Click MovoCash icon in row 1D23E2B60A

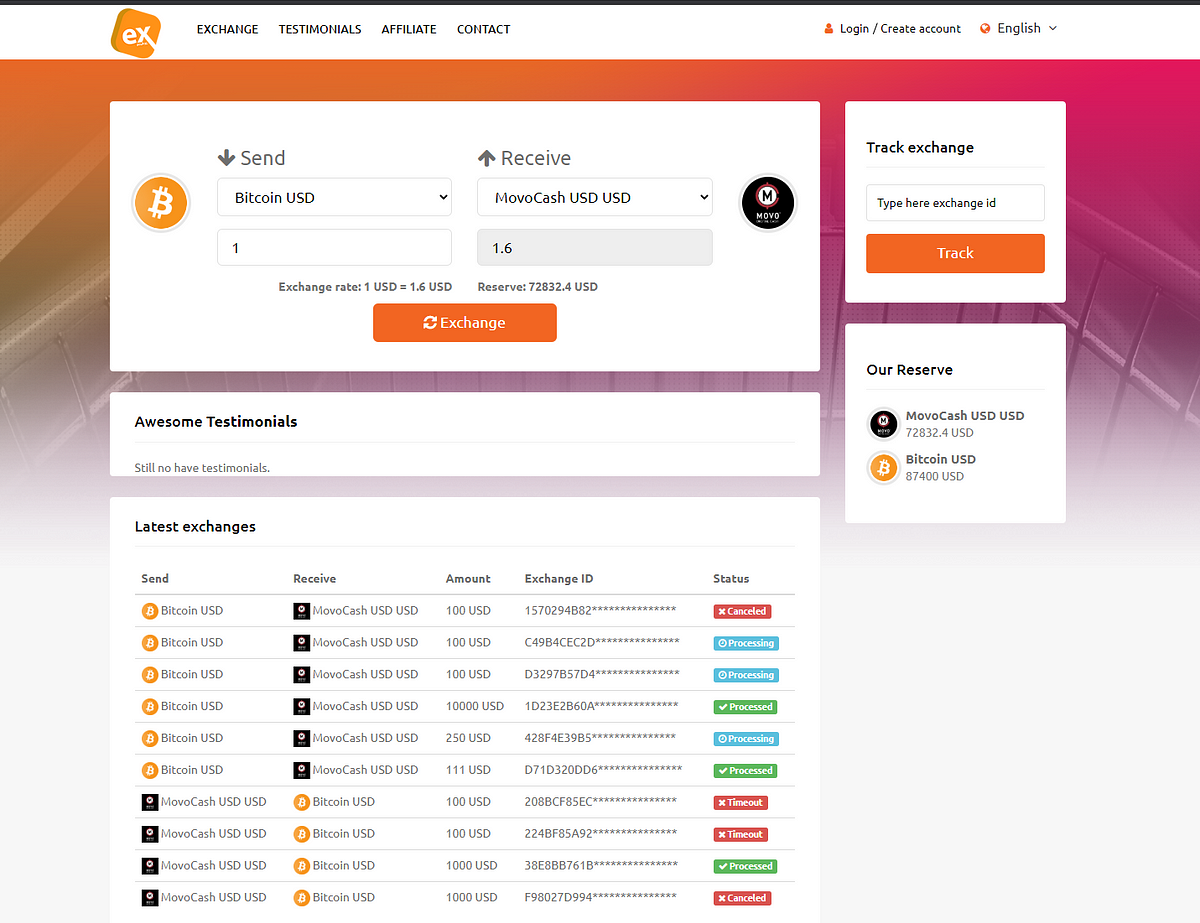(x=302, y=707)
